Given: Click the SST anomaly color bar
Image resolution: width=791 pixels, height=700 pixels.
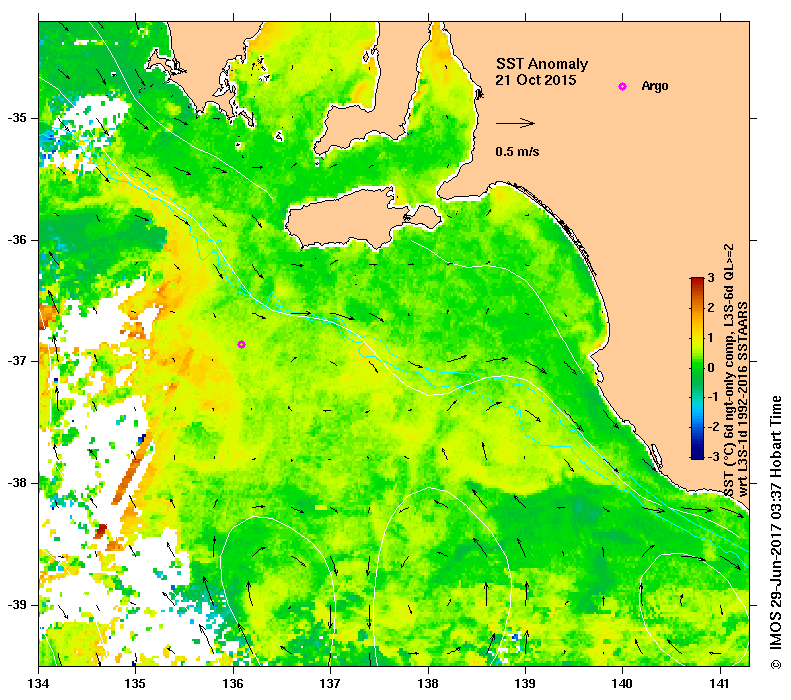Looking at the screenshot, I should coord(697,368).
